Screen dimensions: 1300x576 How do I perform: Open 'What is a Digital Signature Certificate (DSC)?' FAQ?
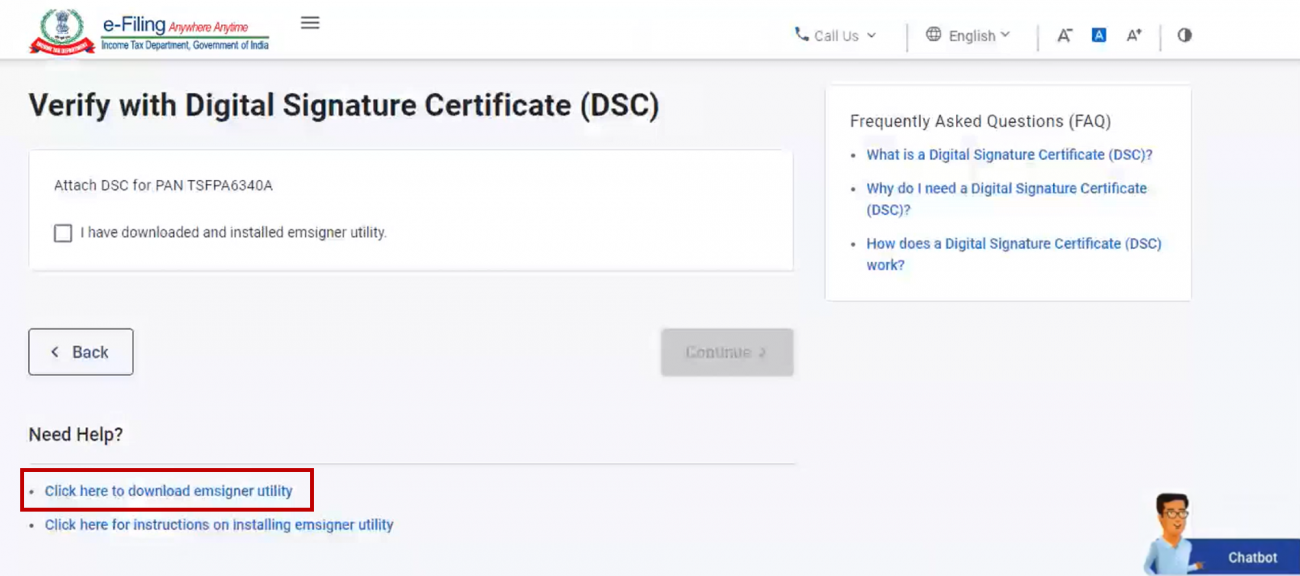tap(1008, 154)
